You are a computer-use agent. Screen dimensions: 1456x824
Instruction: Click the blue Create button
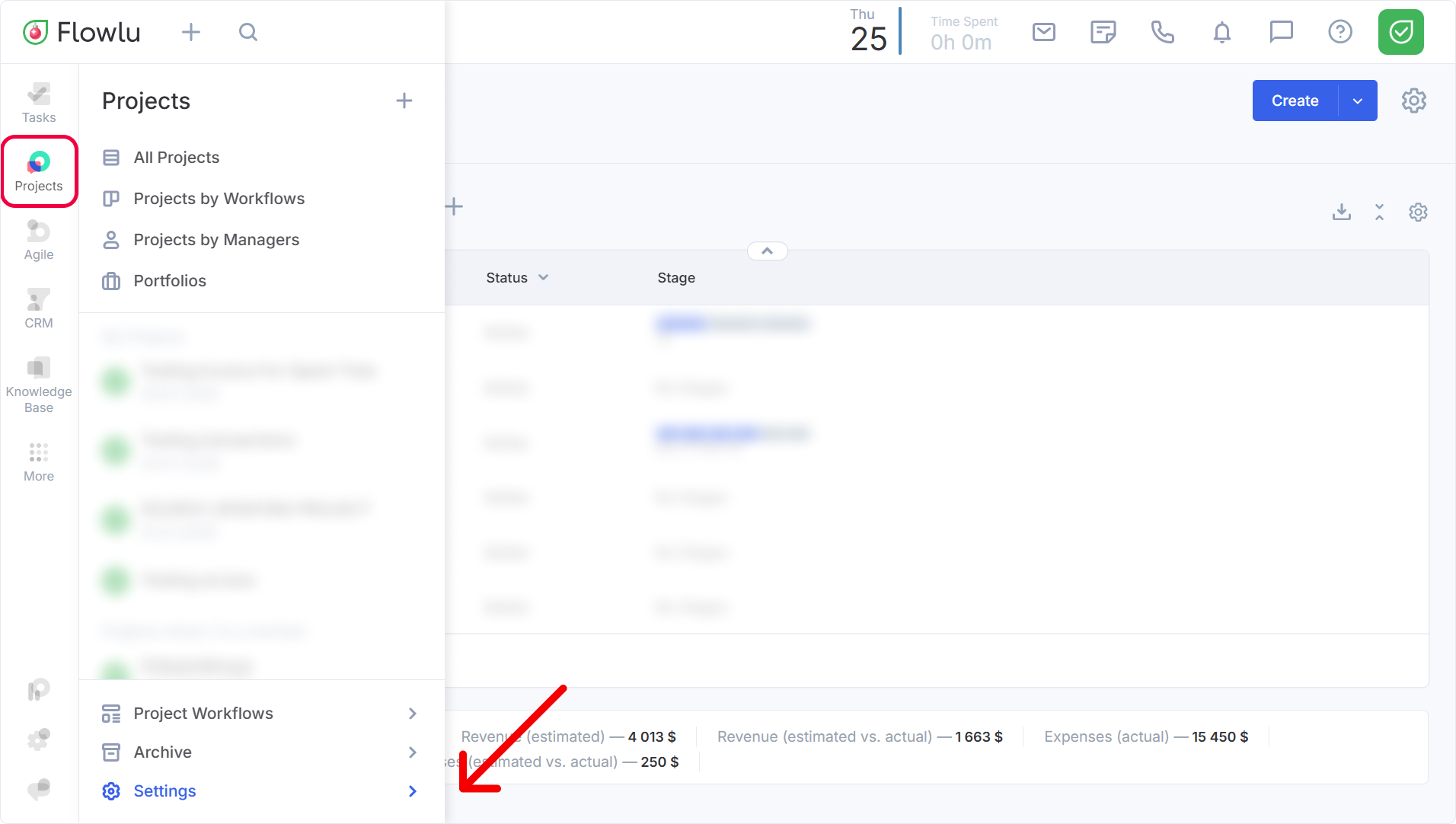click(x=1295, y=101)
